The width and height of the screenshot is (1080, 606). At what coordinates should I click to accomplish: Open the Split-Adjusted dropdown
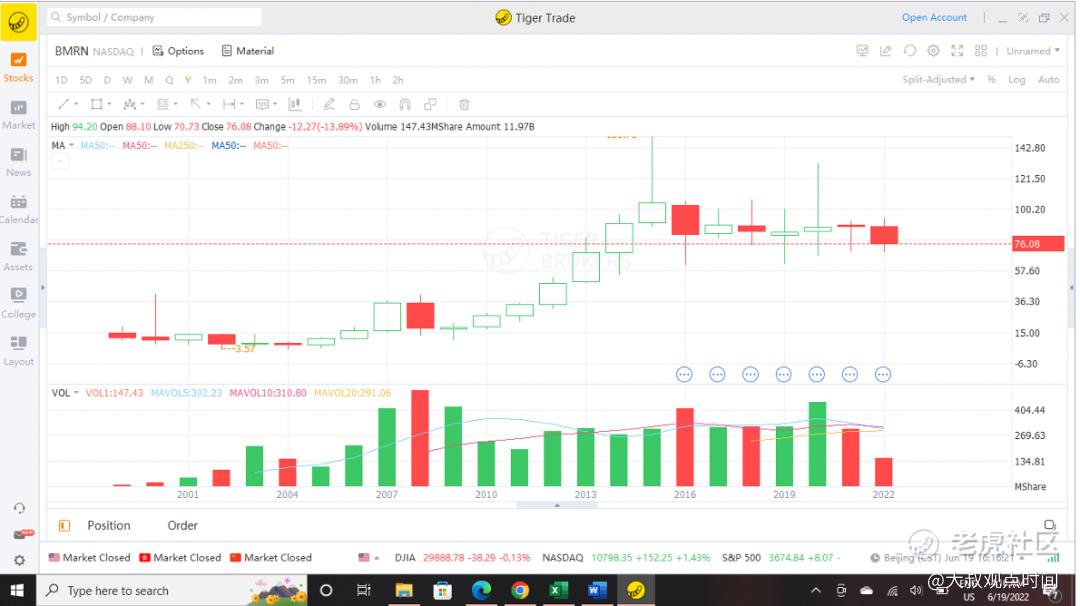coord(938,80)
